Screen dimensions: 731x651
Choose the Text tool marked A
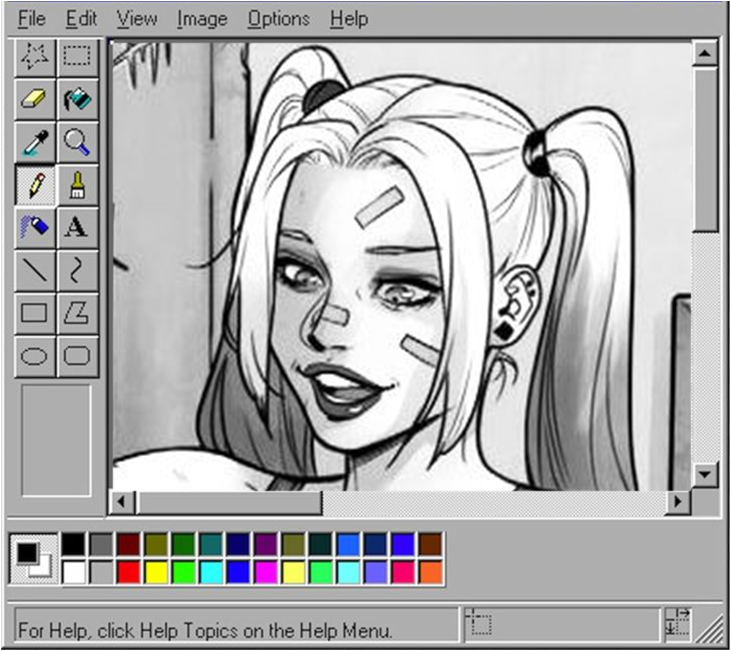tap(77, 228)
